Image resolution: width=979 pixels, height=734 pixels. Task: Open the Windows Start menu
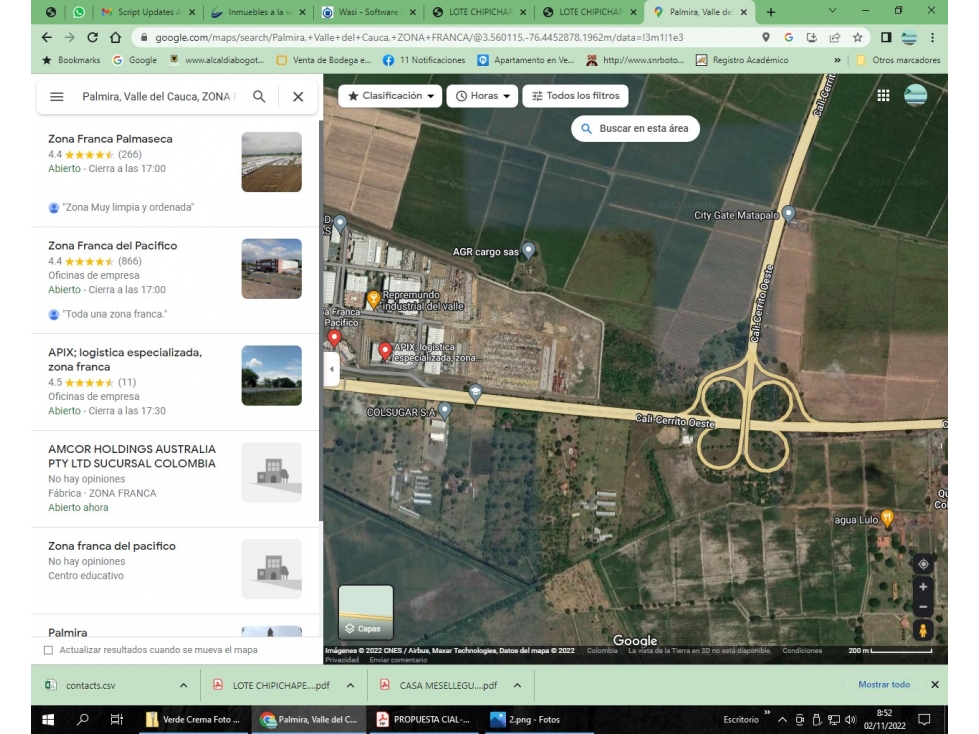click(48, 720)
